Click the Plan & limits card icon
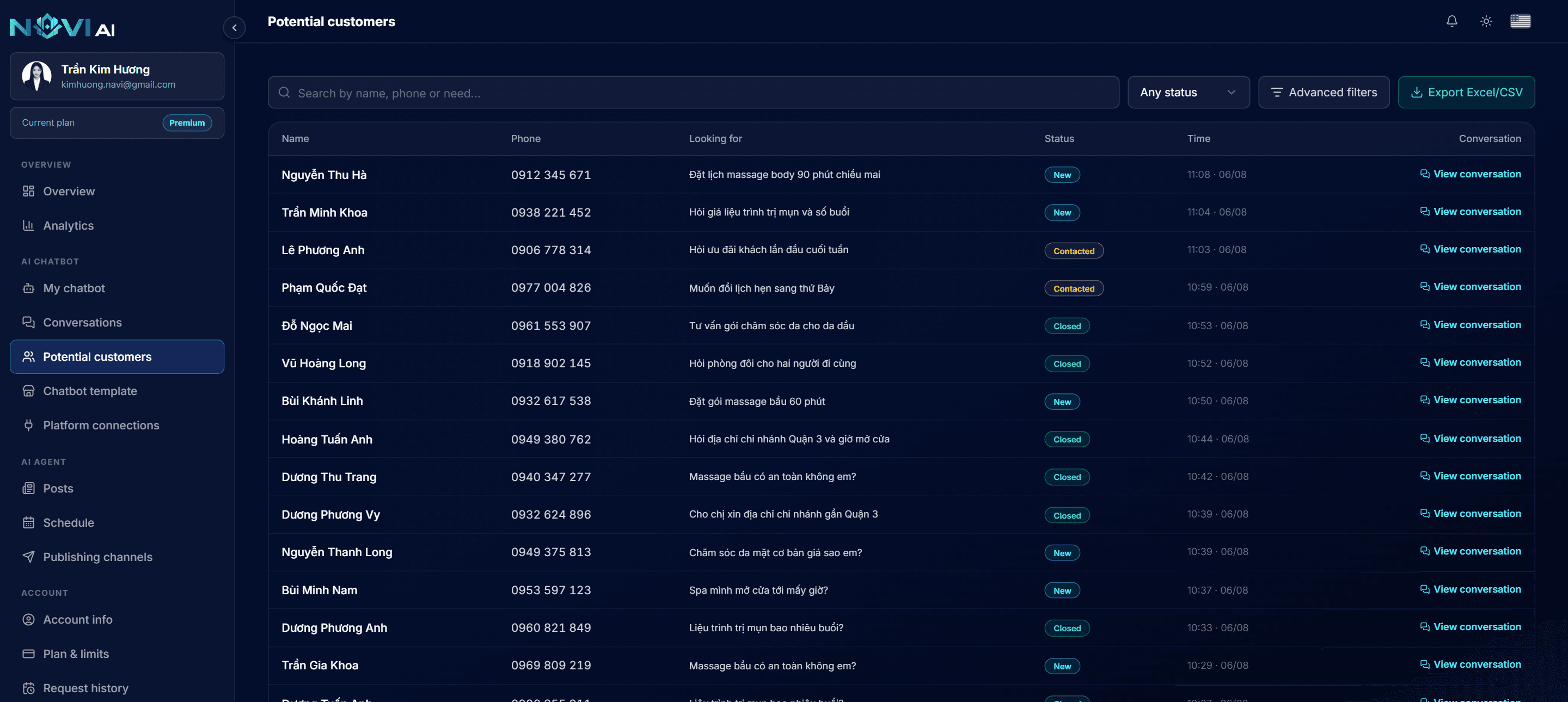 (x=29, y=654)
